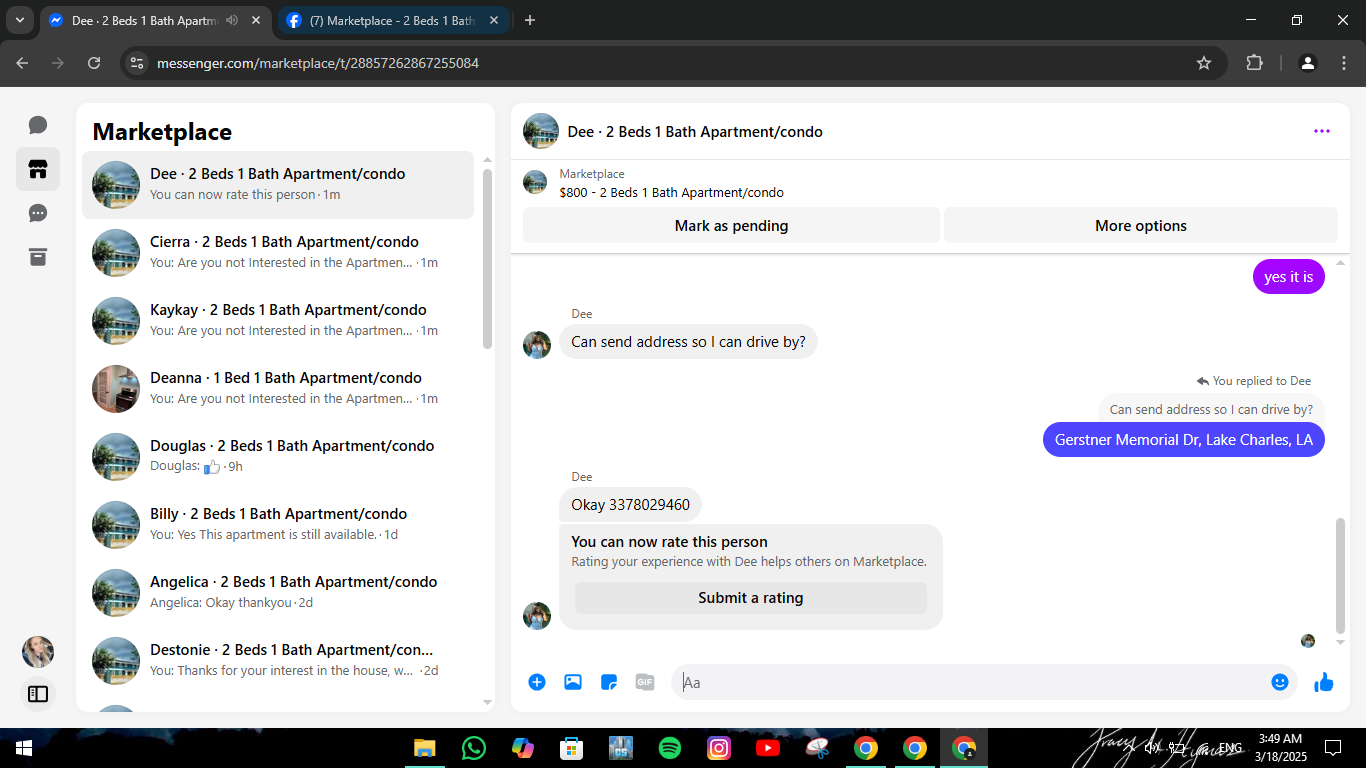Click More options button

tap(1141, 226)
